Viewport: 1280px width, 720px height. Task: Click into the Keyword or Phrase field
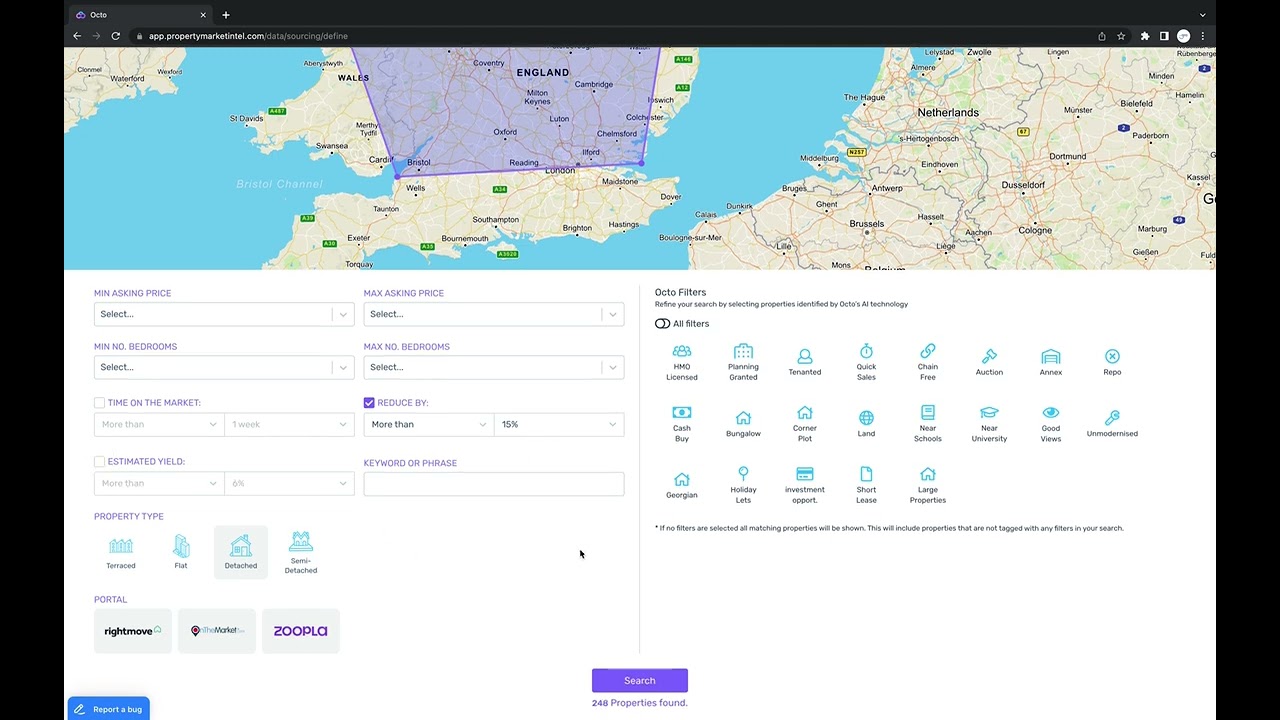[494, 484]
